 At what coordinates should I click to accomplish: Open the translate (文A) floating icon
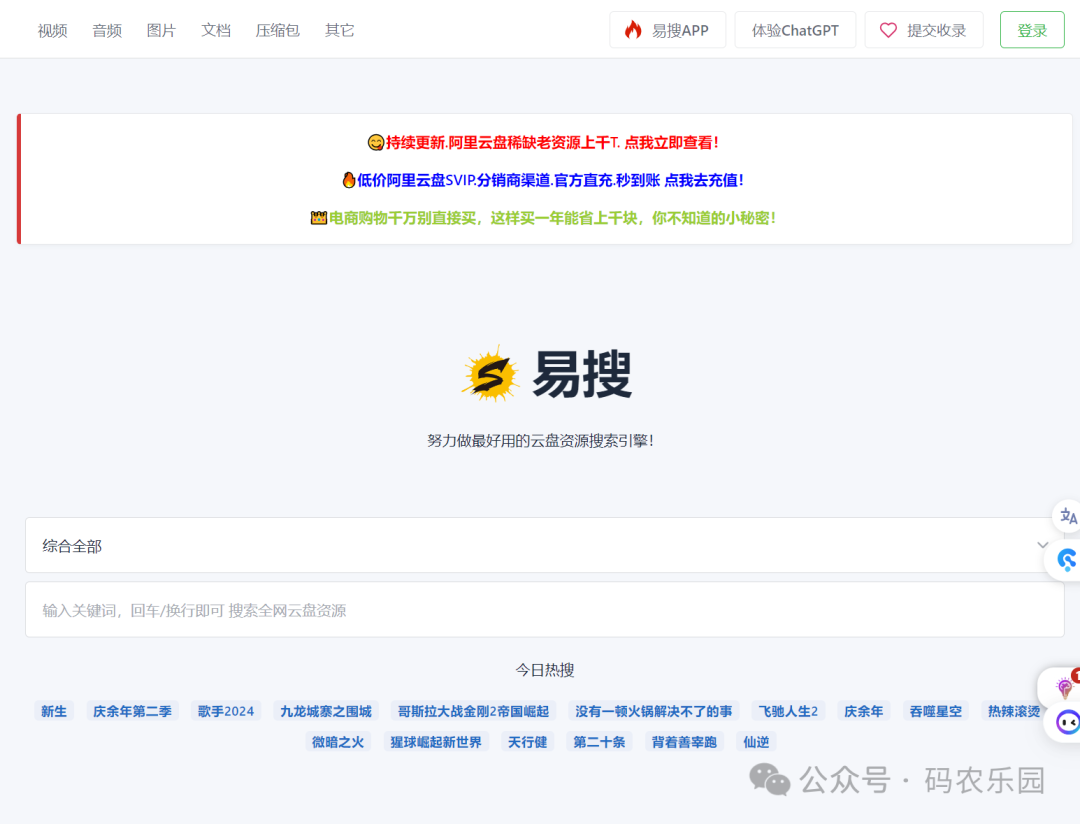click(x=1068, y=516)
